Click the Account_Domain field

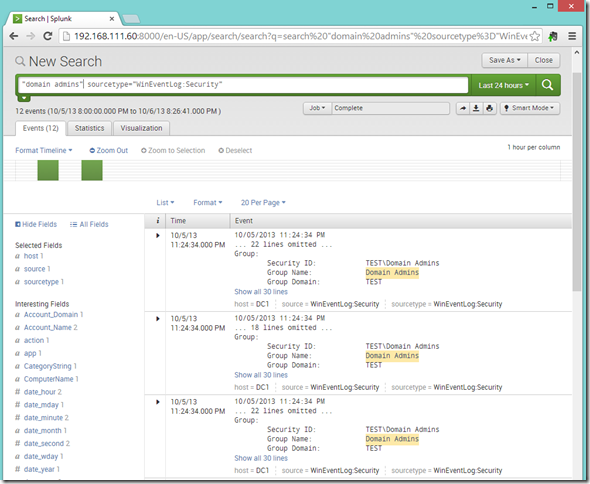click(51, 315)
